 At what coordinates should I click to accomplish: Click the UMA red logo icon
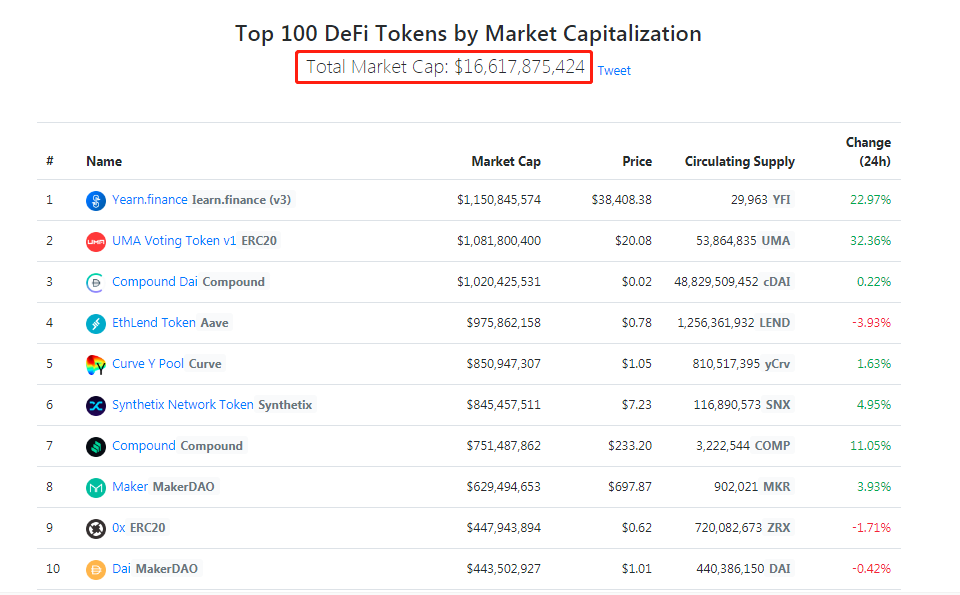coord(95,241)
